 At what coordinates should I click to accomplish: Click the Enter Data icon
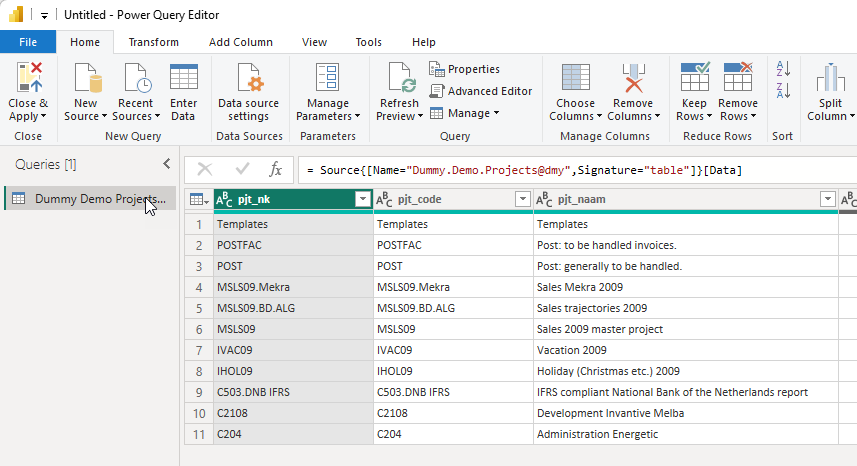tap(183, 78)
